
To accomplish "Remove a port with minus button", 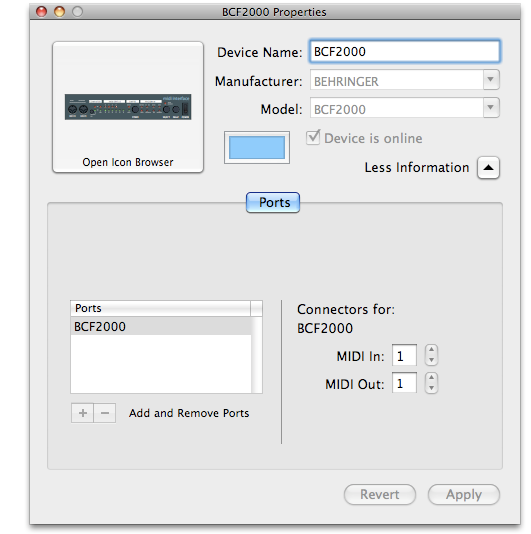I will point(105,413).
